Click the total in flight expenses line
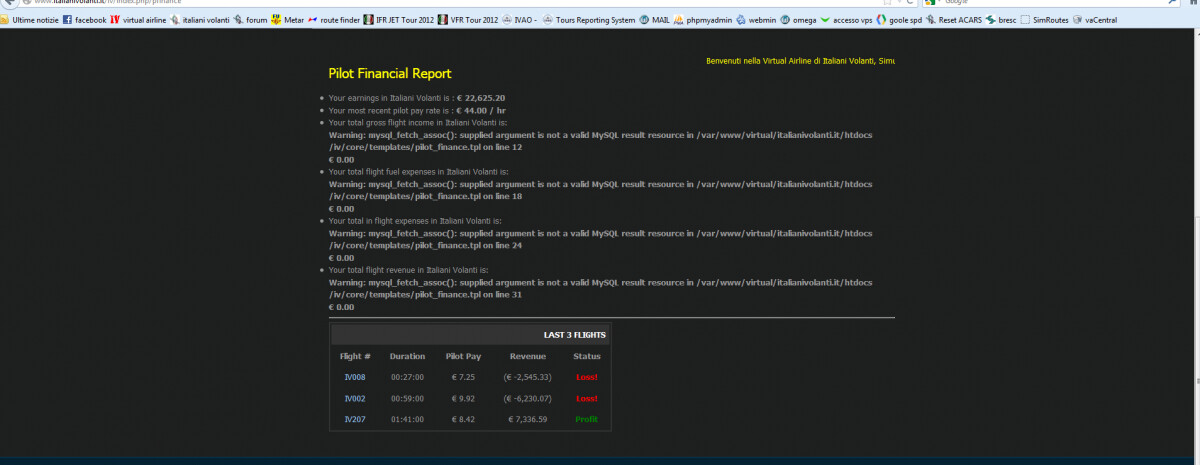1200x465 pixels. point(415,220)
